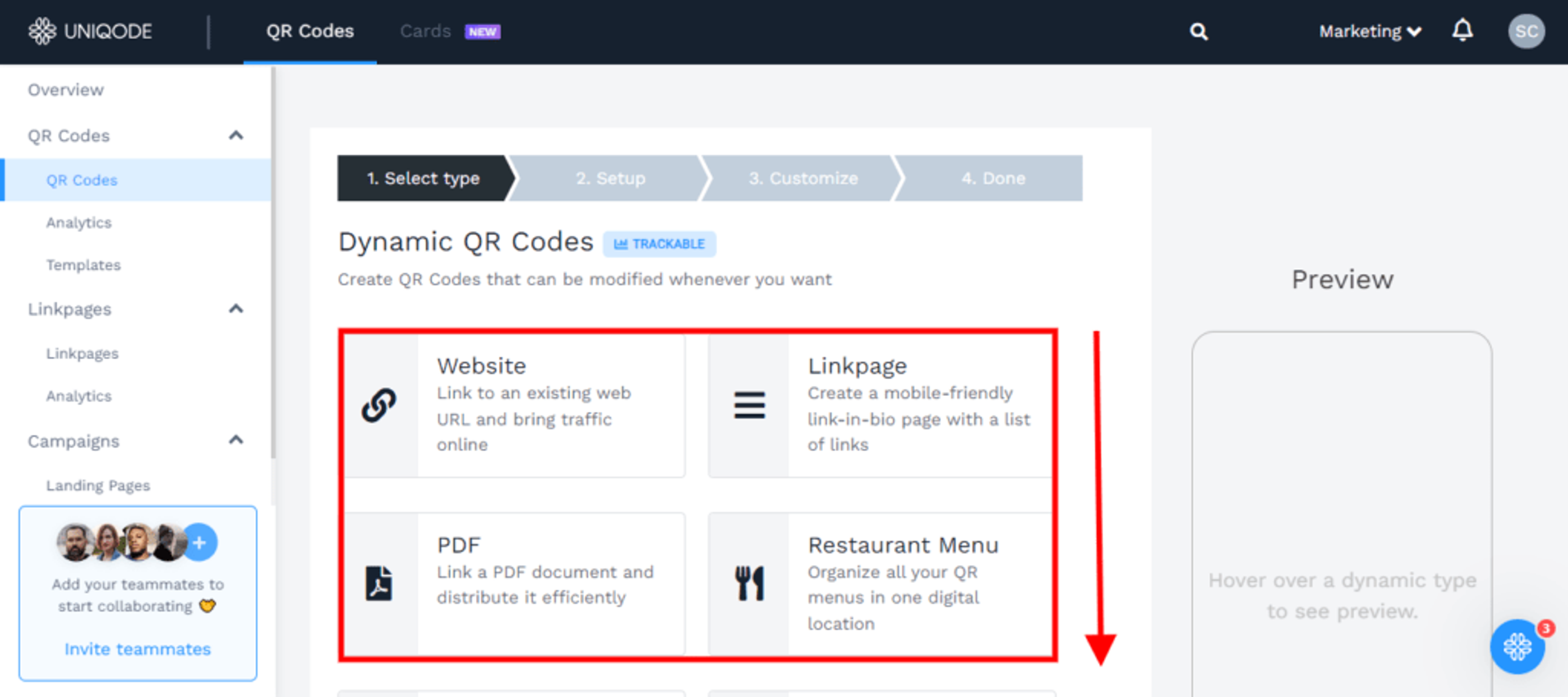Click the add teammate plus icon
Screen dimensions: 1568x697
coord(200,542)
